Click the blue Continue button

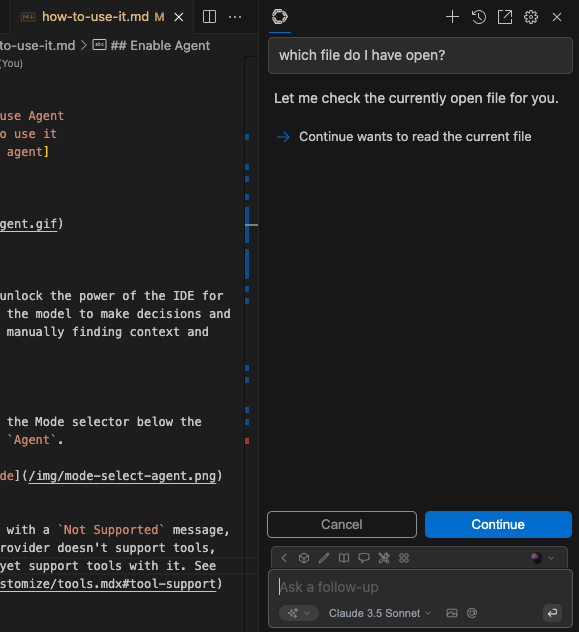498,524
